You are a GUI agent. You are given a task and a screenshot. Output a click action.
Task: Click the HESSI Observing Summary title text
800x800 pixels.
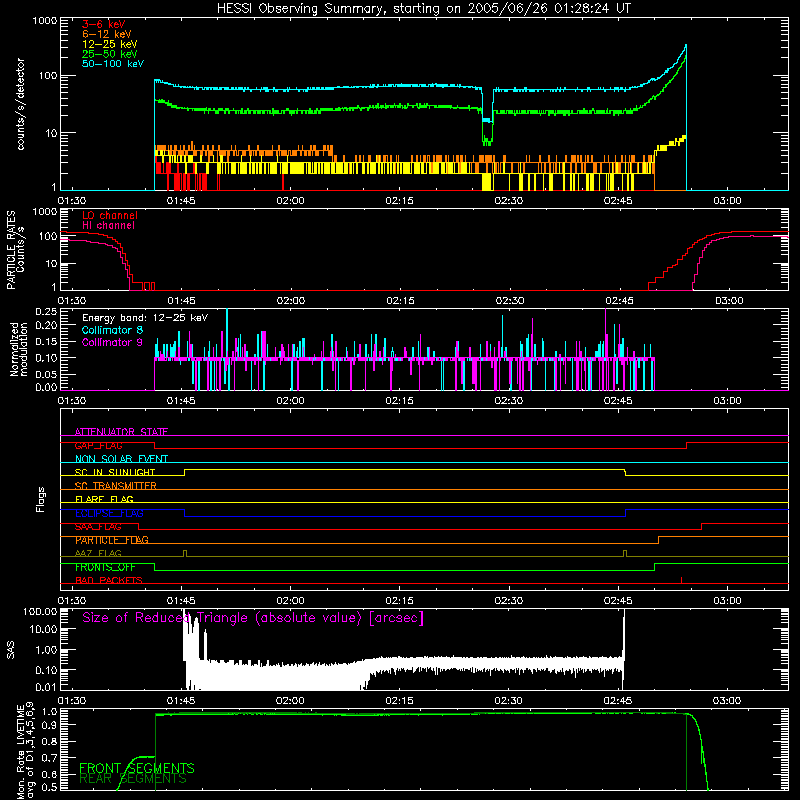424,9
